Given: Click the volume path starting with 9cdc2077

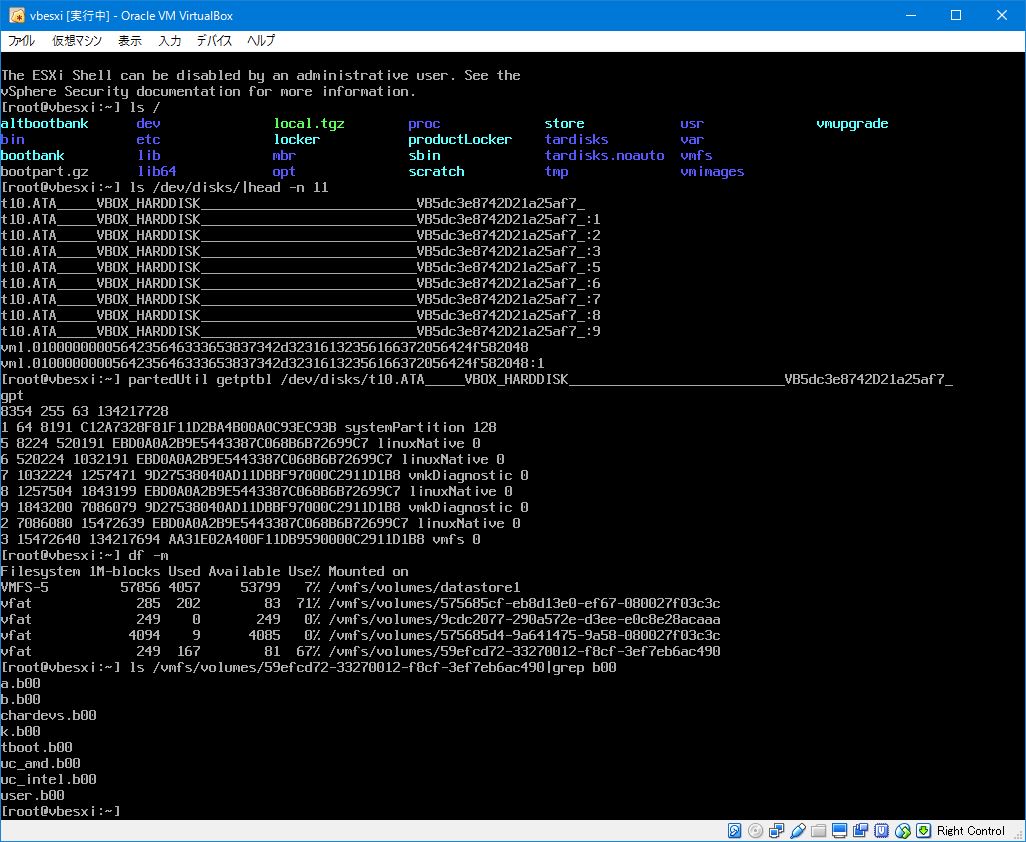Looking at the screenshot, I should [524, 619].
